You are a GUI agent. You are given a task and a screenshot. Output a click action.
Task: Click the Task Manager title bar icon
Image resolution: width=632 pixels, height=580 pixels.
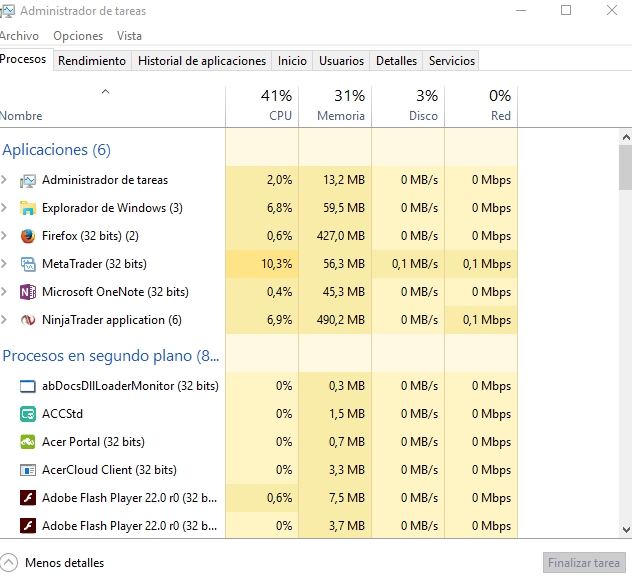pyautogui.click(x=7, y=10)
